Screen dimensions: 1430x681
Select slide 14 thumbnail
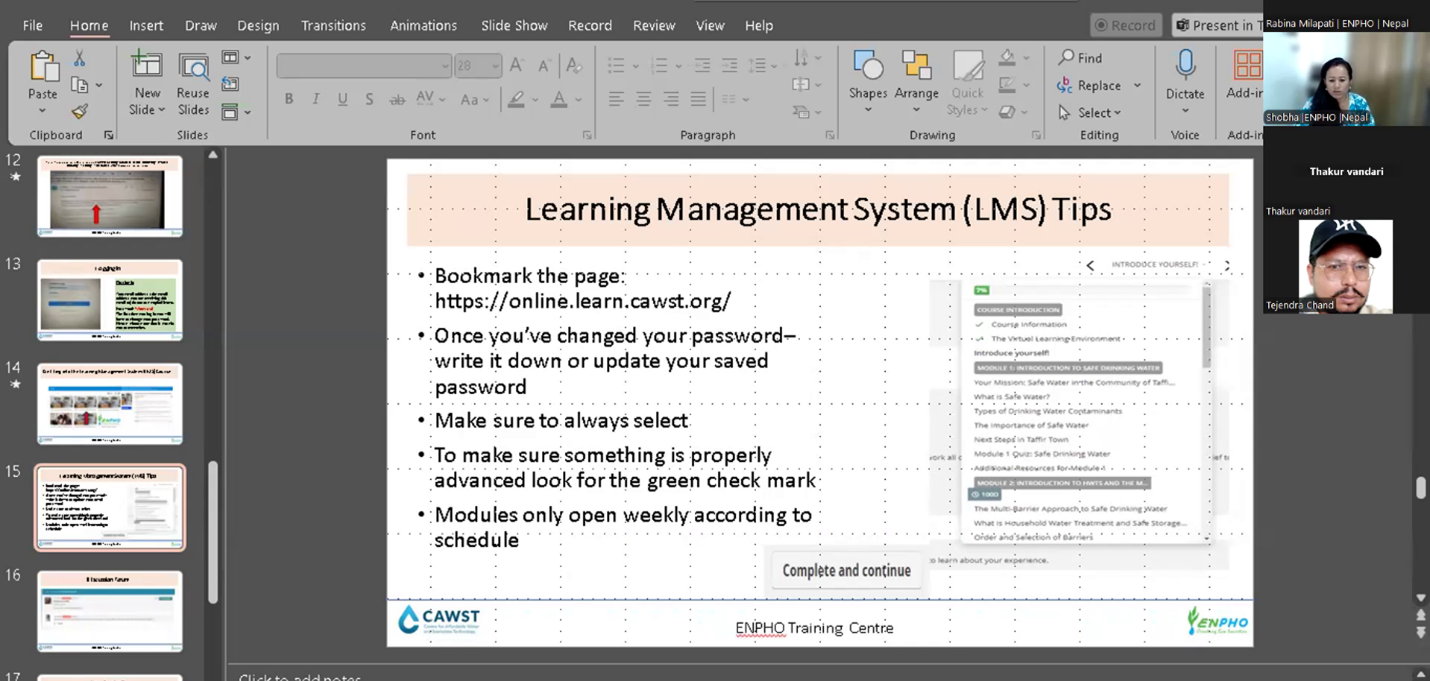[110, 404]
